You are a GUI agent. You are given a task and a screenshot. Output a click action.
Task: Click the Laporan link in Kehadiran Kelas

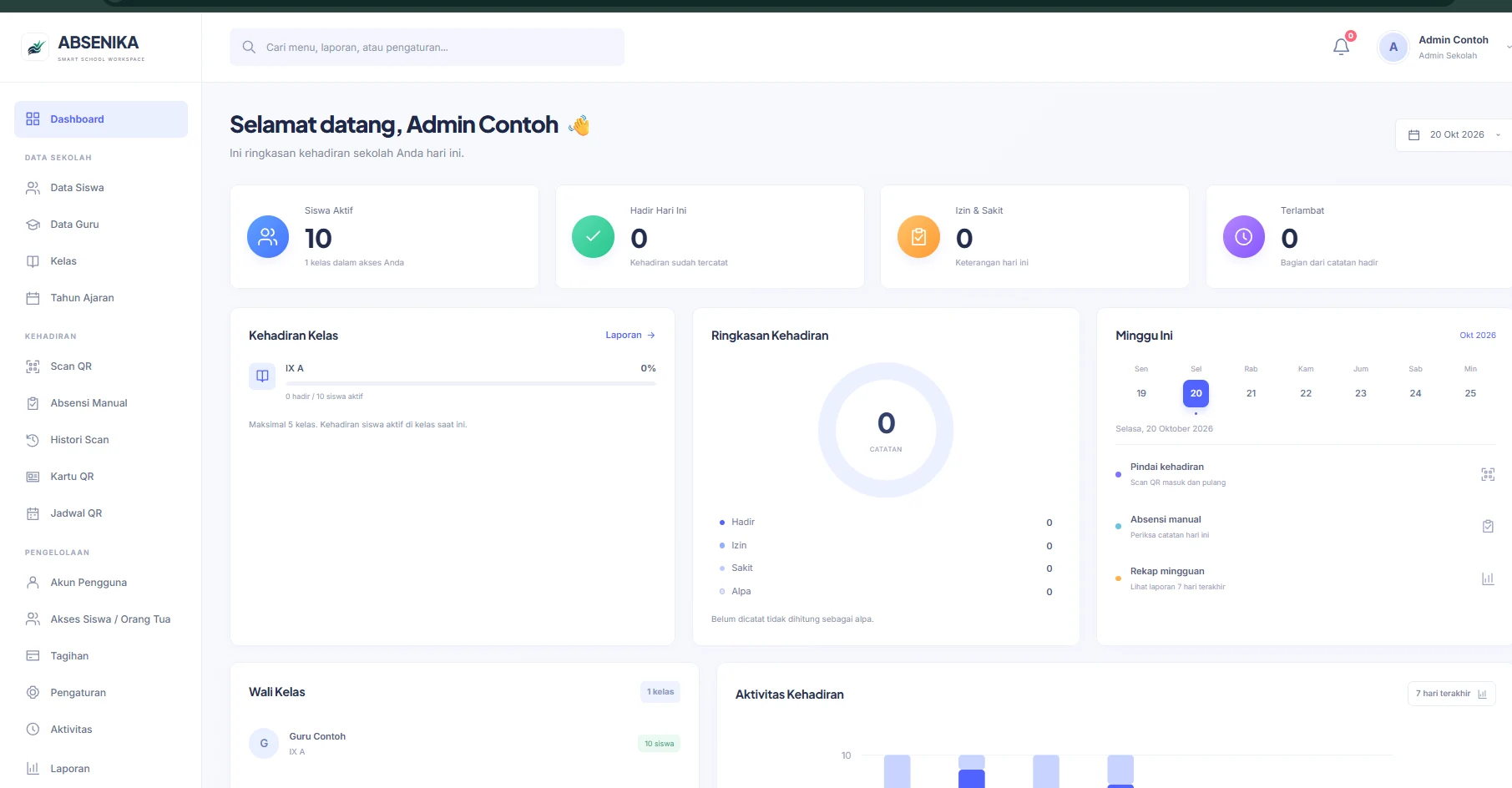point(630,336)
